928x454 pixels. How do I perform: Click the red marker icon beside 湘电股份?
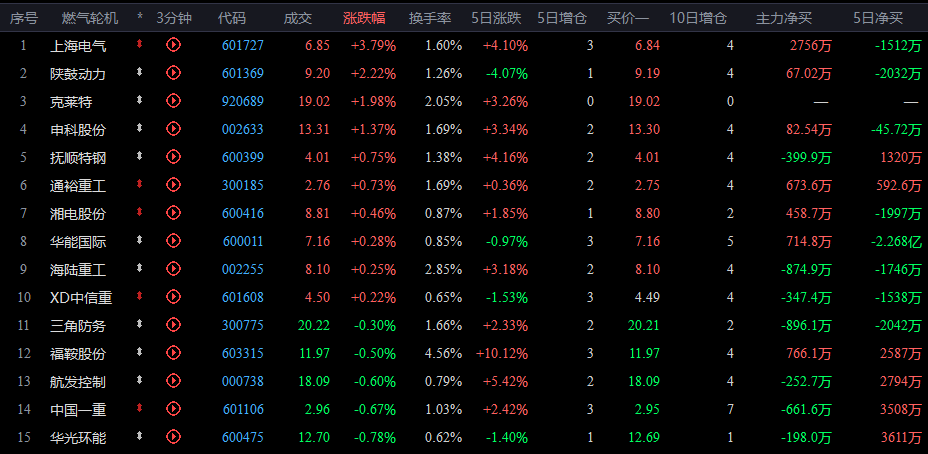(140, 211)
